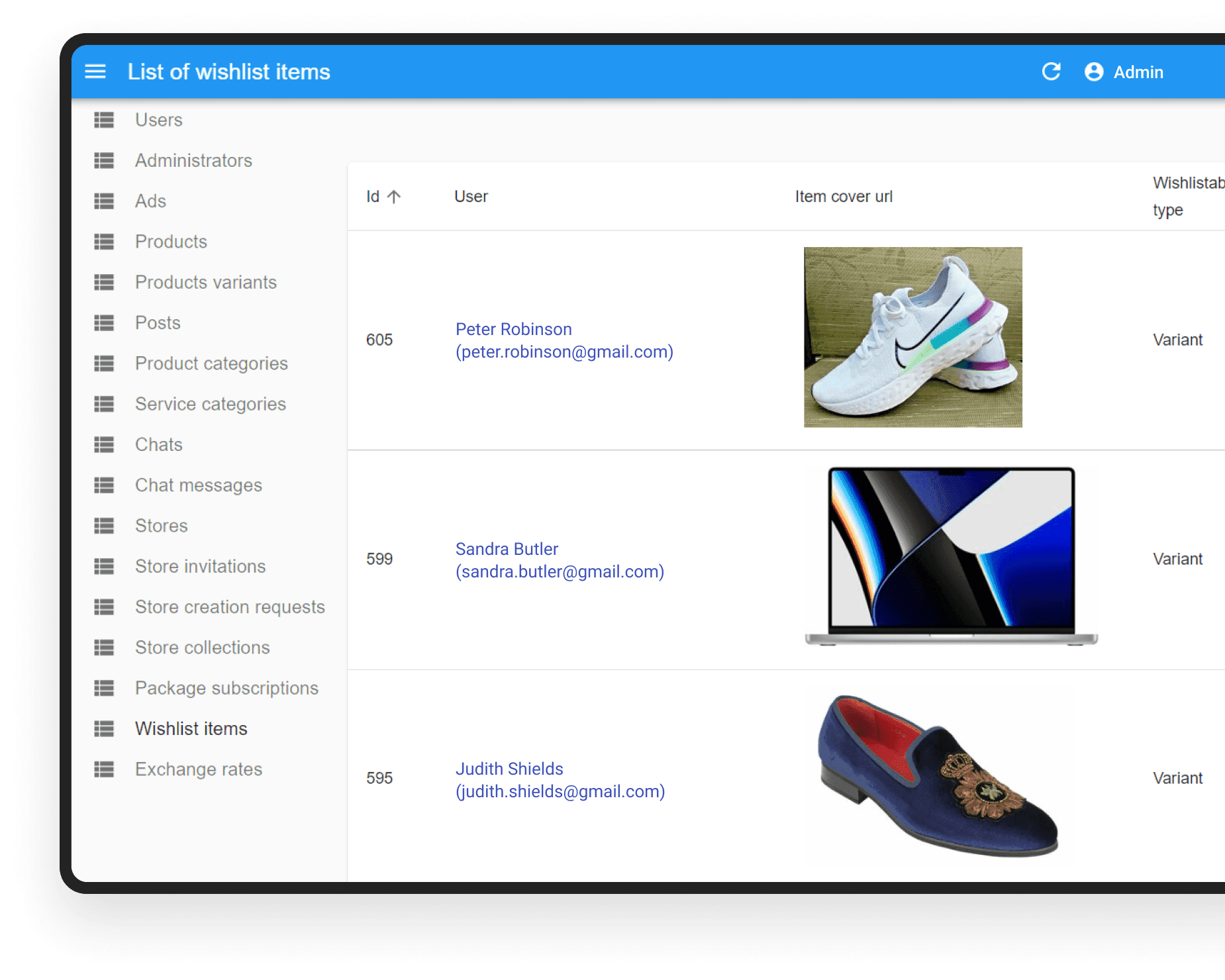Click the refresh icon in header
1225x980 pixels.
[x=1052, y=72]
